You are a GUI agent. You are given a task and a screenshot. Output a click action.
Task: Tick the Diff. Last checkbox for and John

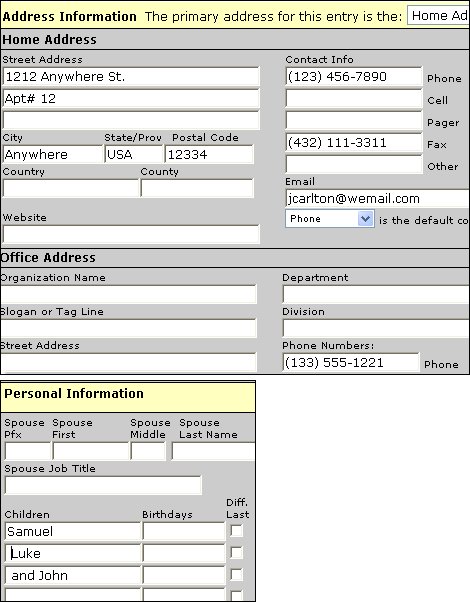pos(236,575)
